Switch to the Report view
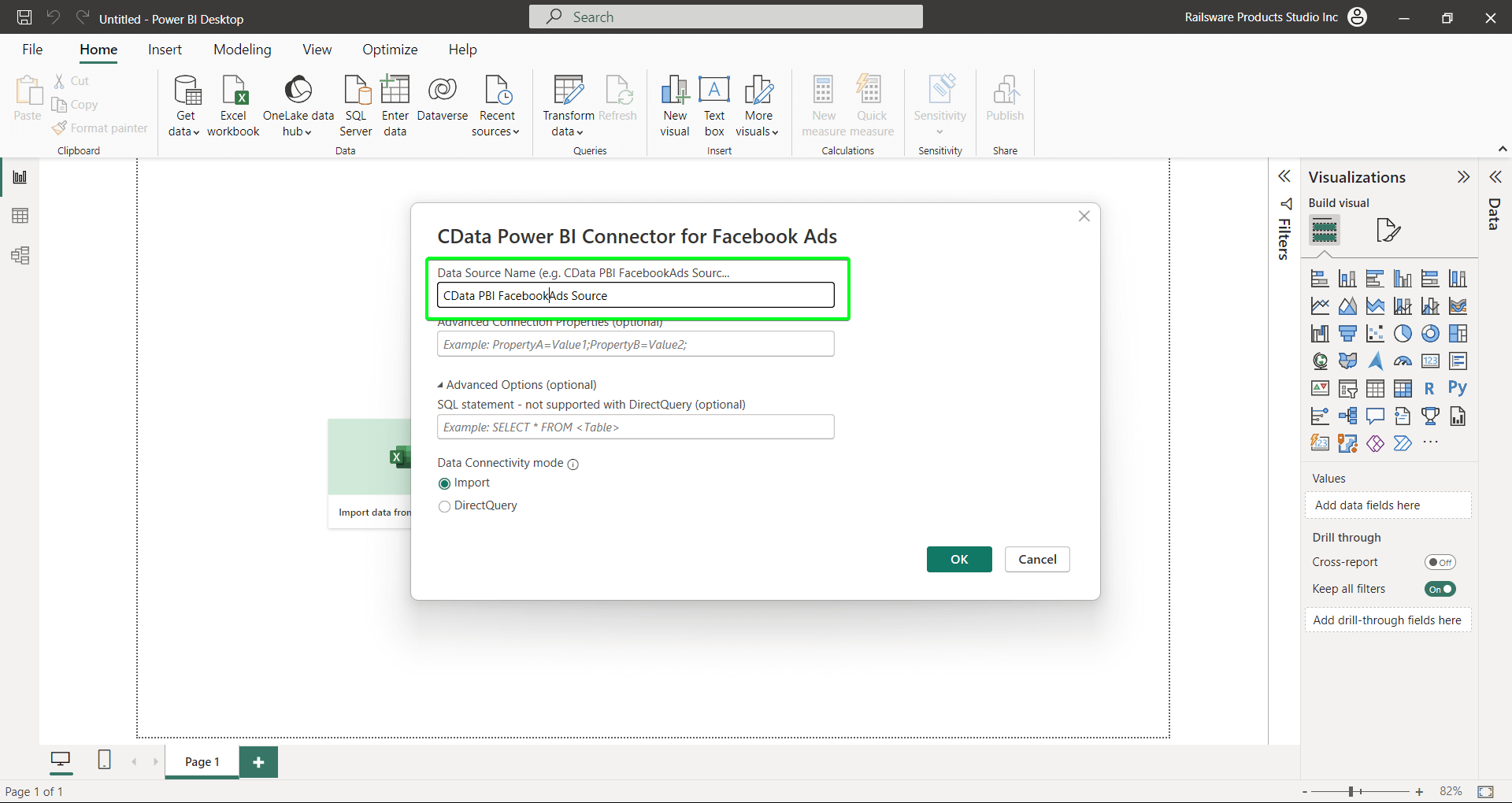The image size is (1512, 803). tap(20, 177)
